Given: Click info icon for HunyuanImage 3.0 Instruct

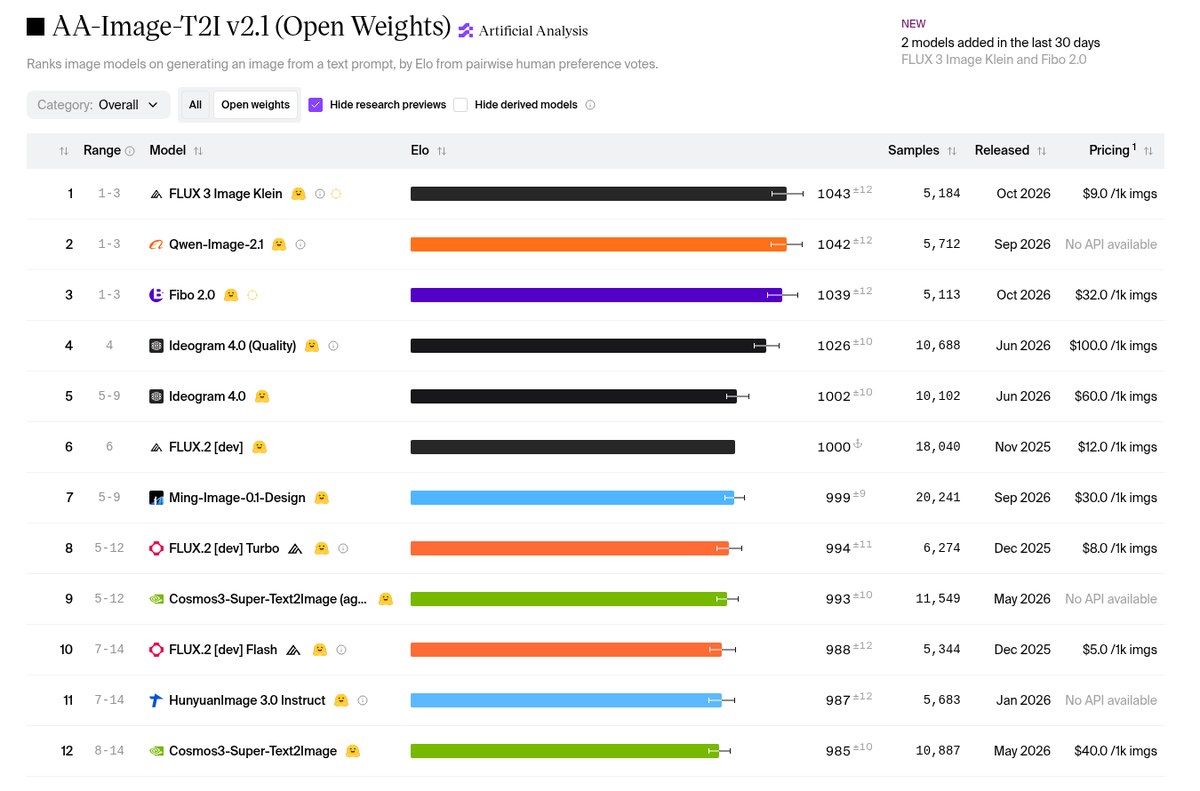Looking at the screenshot, I should pyautogui.click(x=362, y=700).
